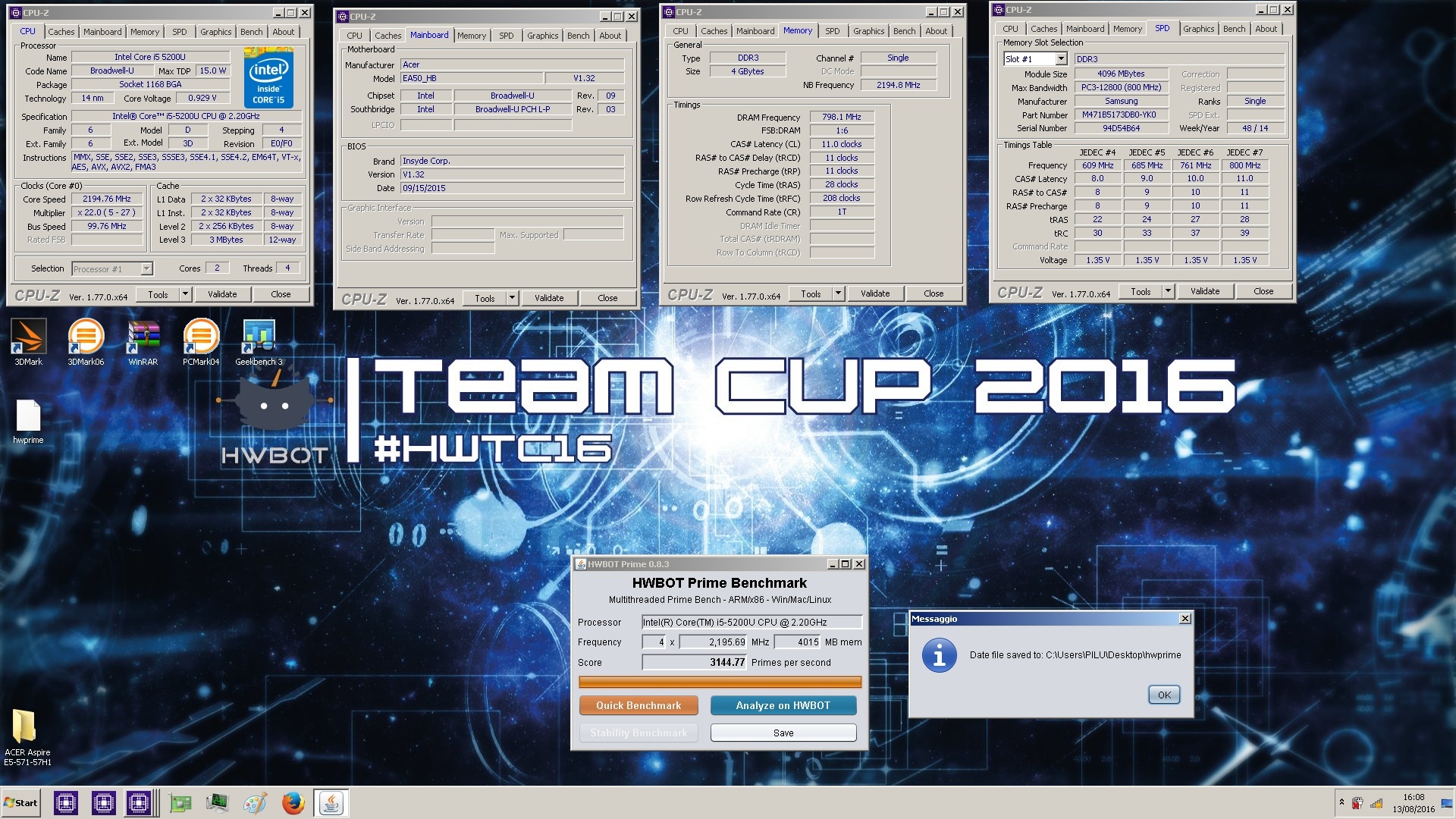This screenshot has height=819, width=1456.
Task: Open the ACER Aspire E5-571-57H1 folder
Action: tap(28, 738)
